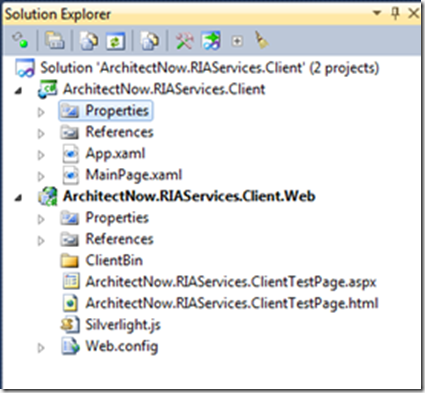Select the Web.config file
This screenshot has height=393, width=425.
click(122, 346)
